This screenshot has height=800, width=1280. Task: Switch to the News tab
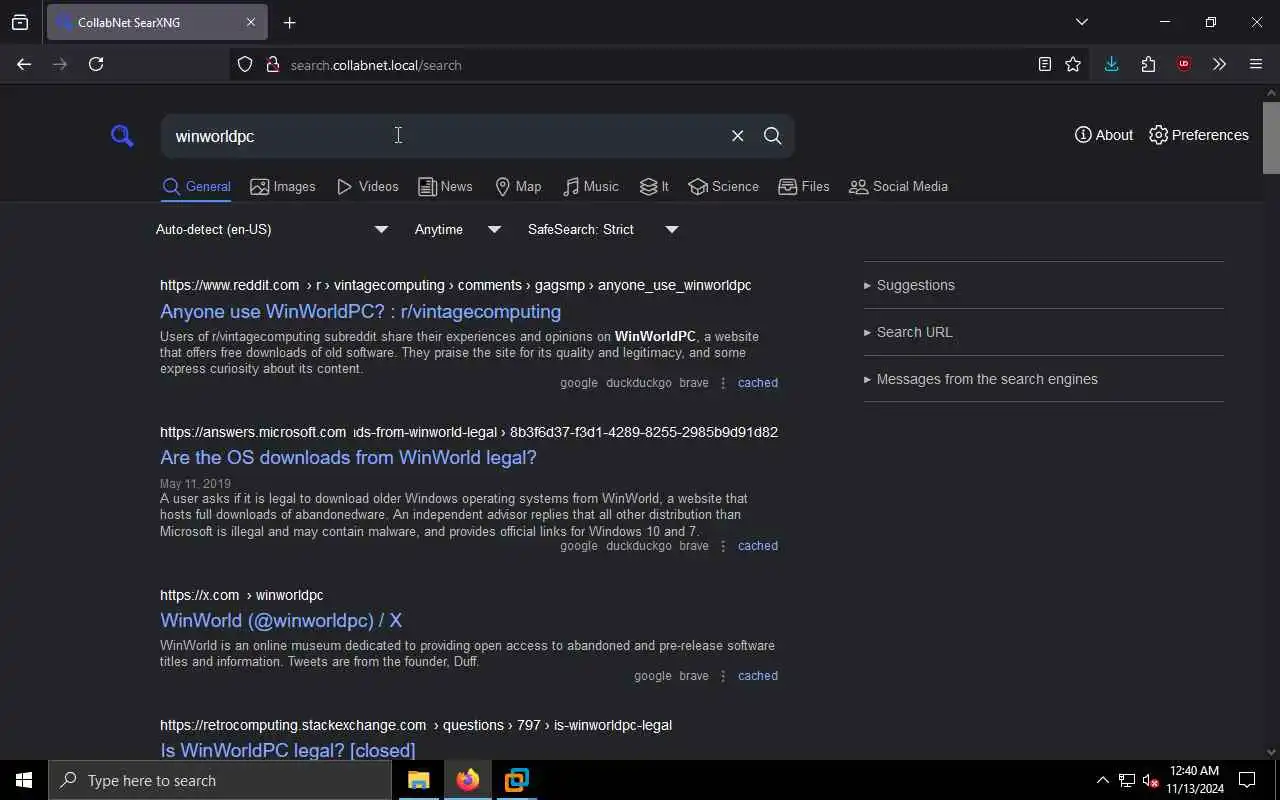tap(445, 186)
